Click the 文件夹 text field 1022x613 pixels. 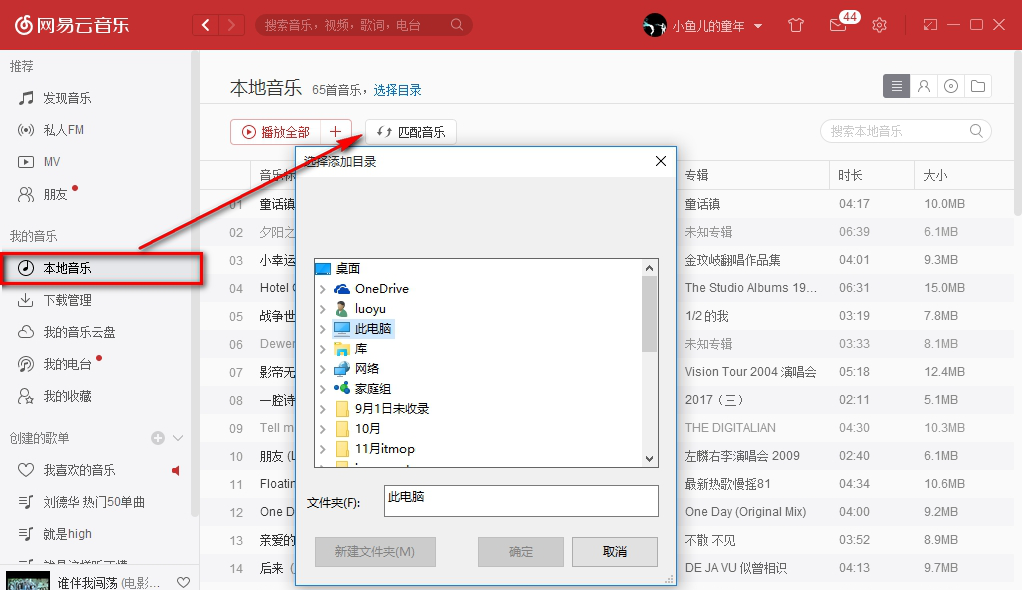[x=521, y=501]
